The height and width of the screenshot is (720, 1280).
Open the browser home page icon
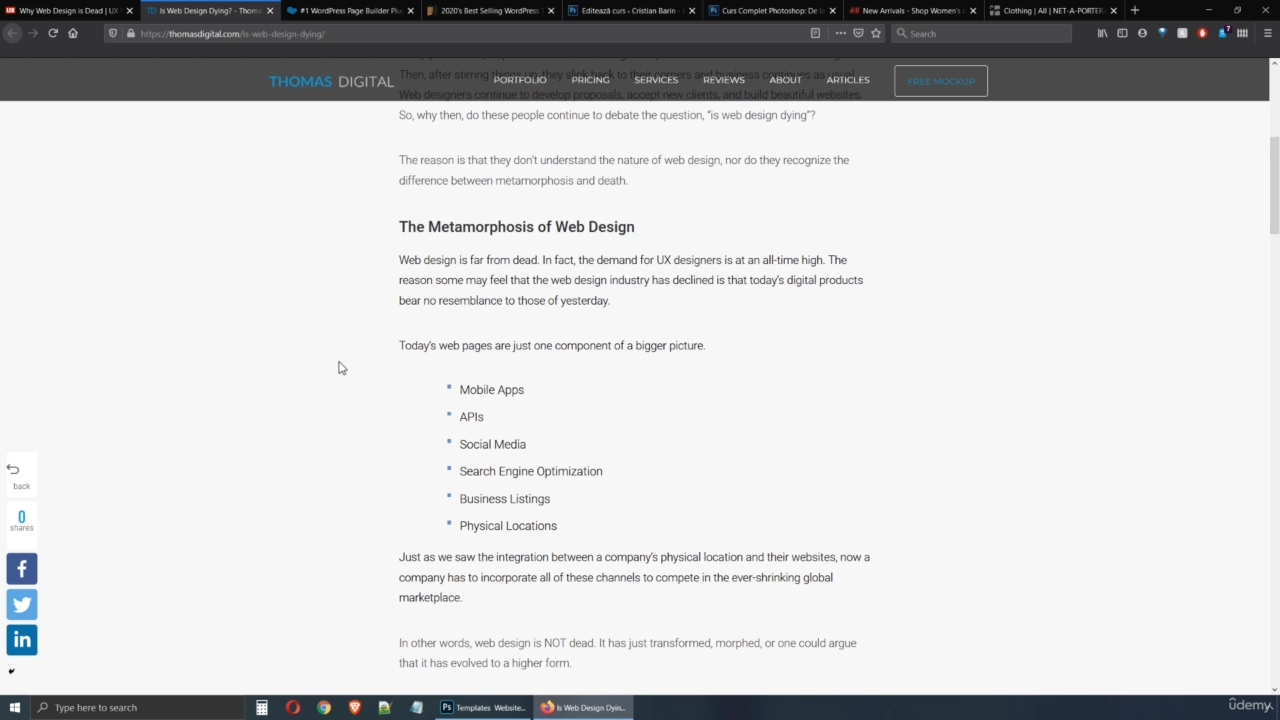(x=73, y=33)
